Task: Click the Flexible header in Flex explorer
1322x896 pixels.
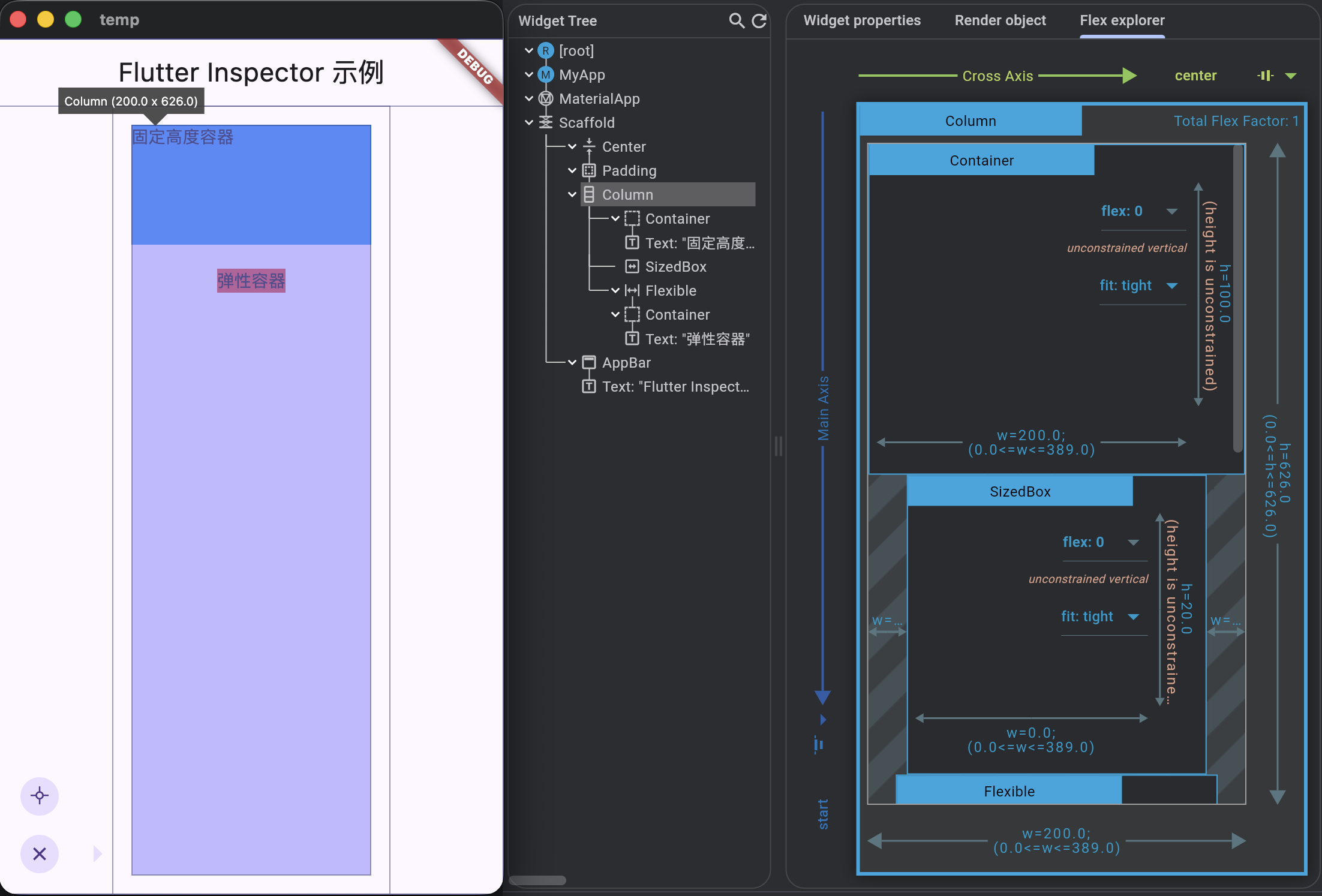Action: point(1009,790)
